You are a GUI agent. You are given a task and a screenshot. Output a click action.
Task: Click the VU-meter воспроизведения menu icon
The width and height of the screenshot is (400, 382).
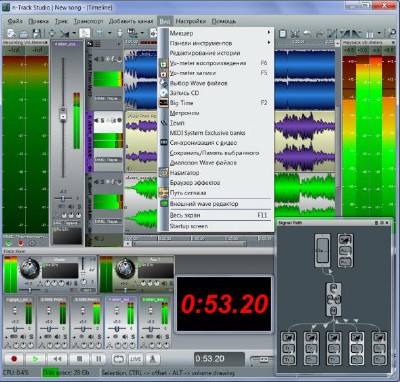coord(164,63)
